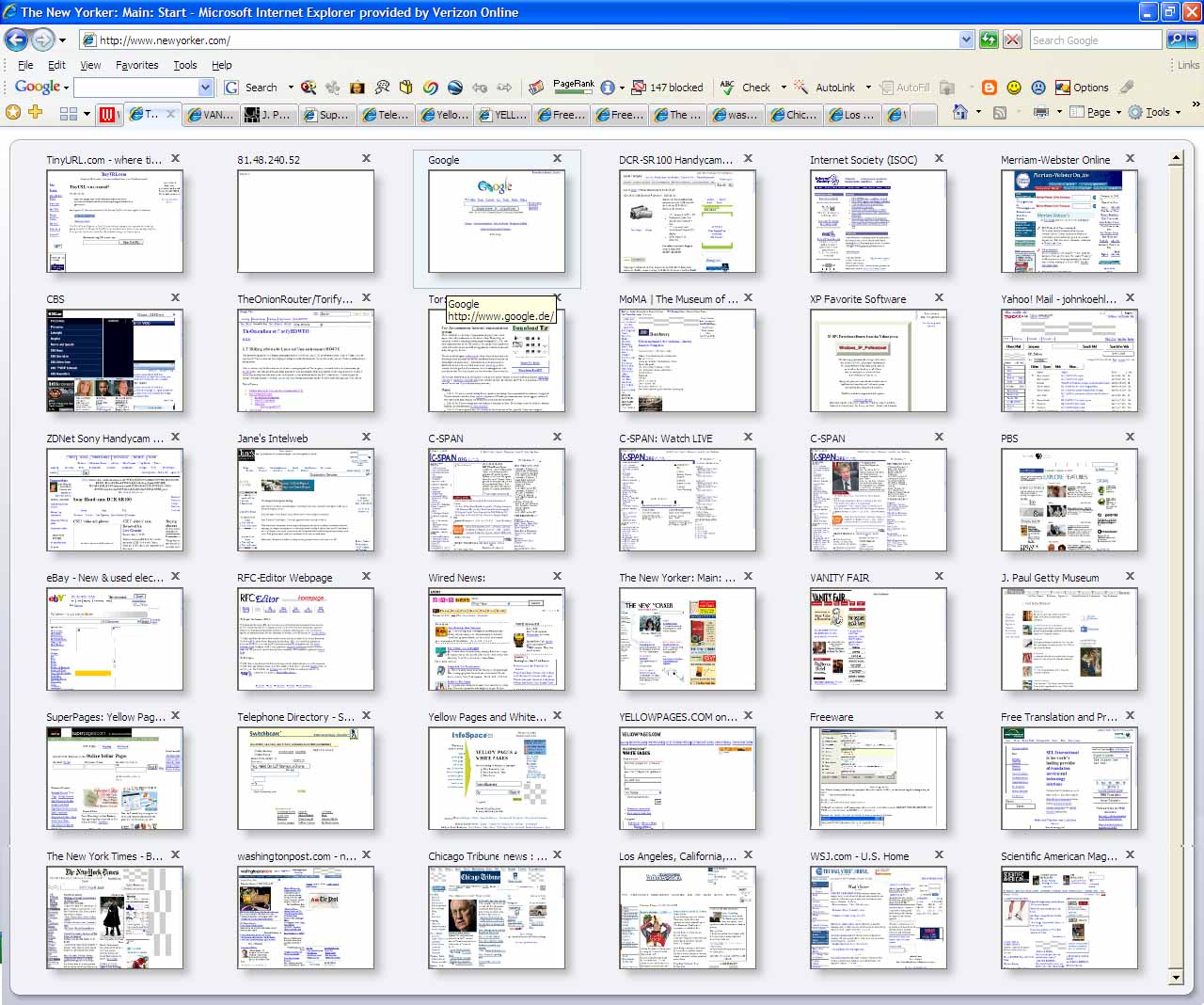Click the Quick Tabs scrollbar down arrow
1204x1005 pixels.
(x=1176, y=978)
